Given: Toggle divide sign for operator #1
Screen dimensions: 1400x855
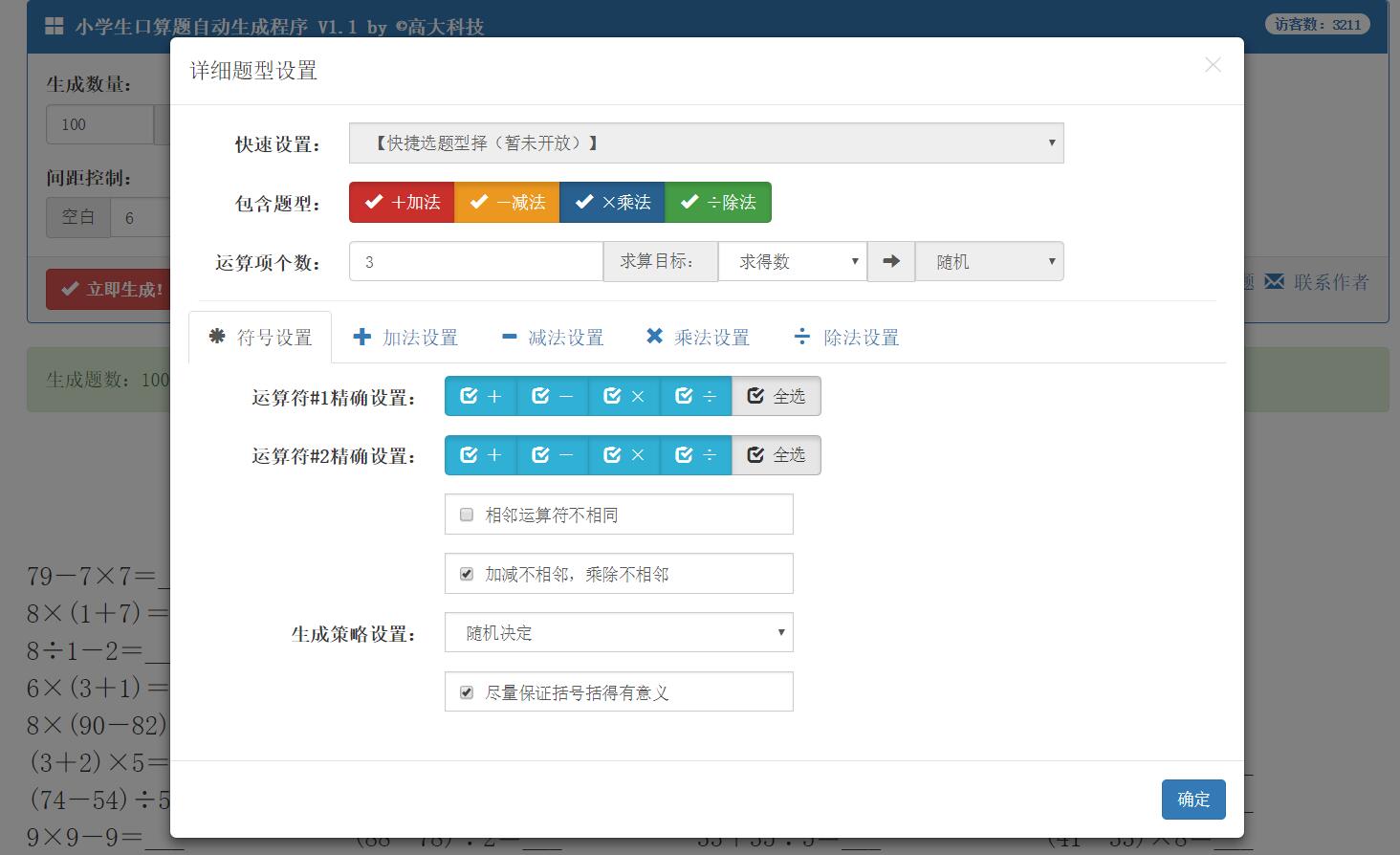Looking at the screenshot, I should coord(696,396).
